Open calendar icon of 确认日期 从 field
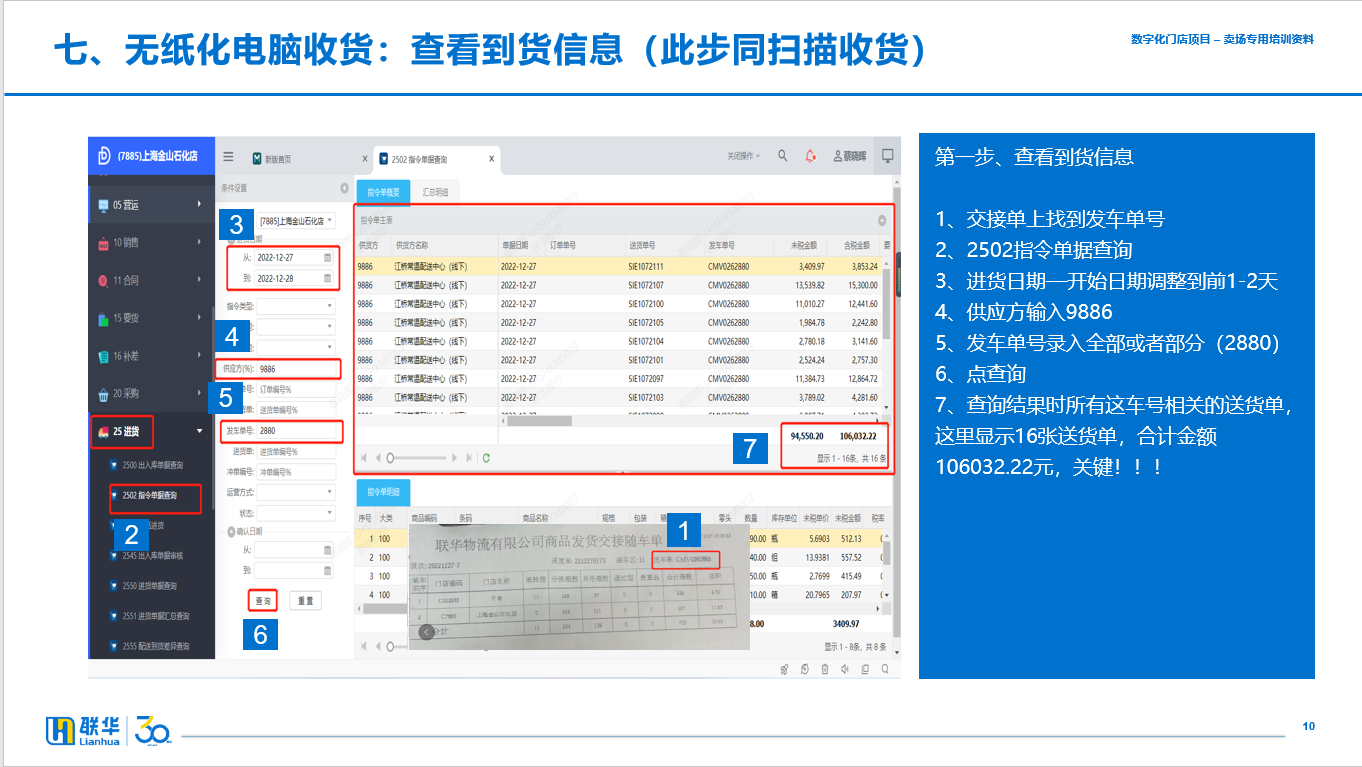This screenshot has height=767, width=1362. pos(327,550)
